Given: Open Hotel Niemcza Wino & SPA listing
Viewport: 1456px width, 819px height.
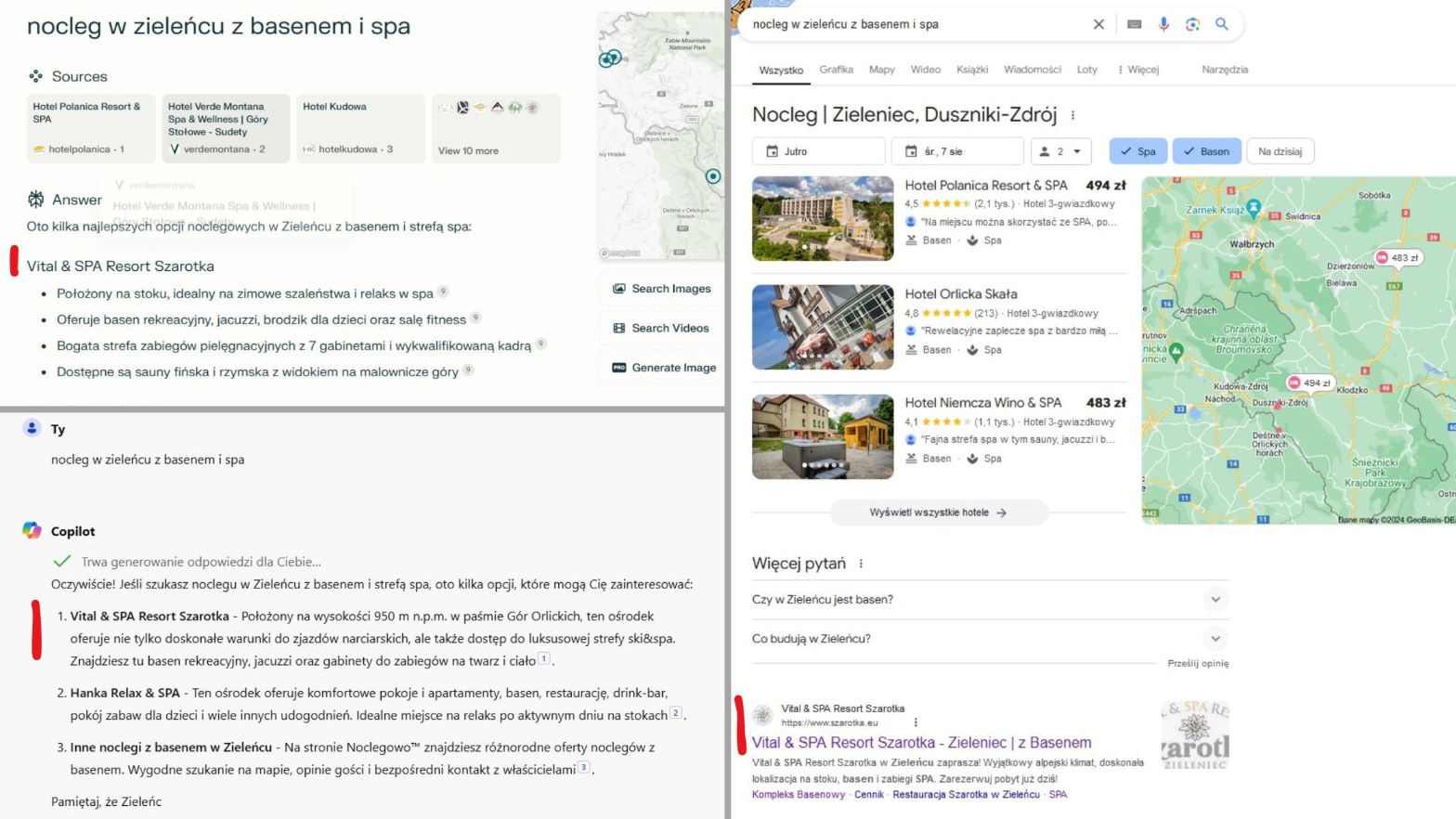Looking at the screenshot, I should 983,403.
